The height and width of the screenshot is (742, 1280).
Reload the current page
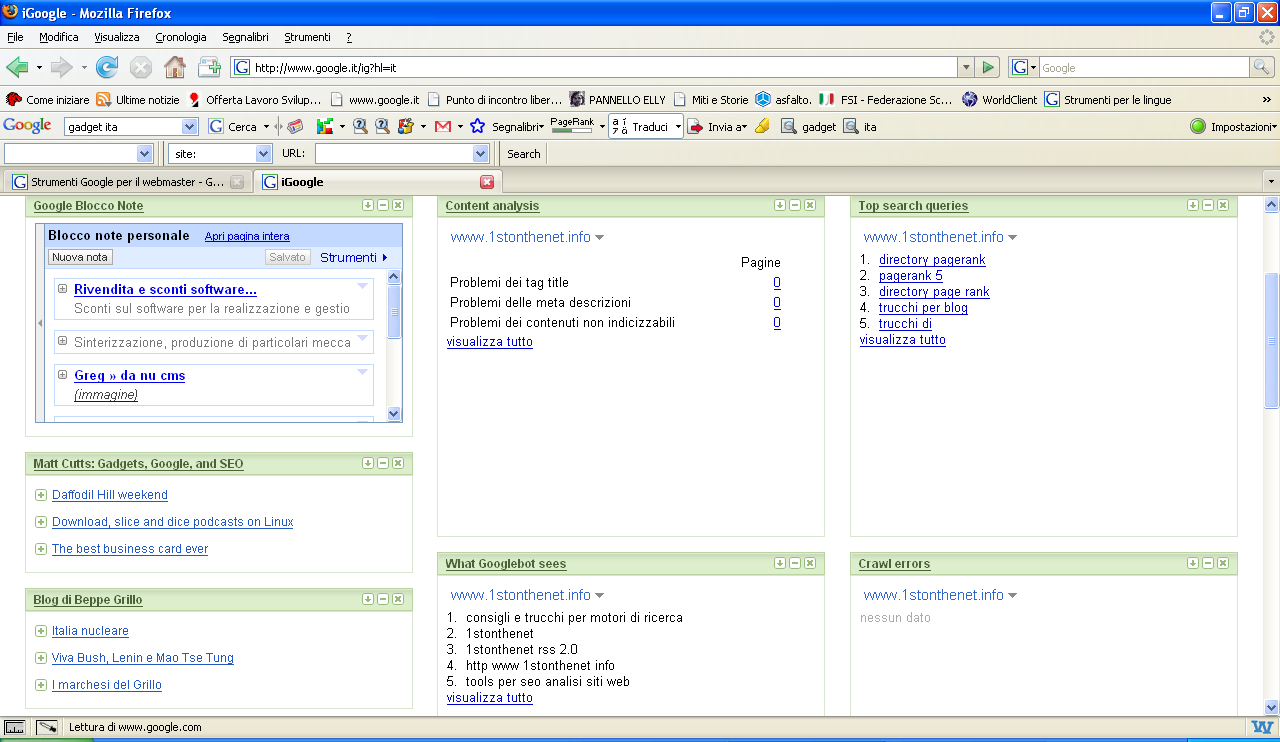(x=107, y=67)
